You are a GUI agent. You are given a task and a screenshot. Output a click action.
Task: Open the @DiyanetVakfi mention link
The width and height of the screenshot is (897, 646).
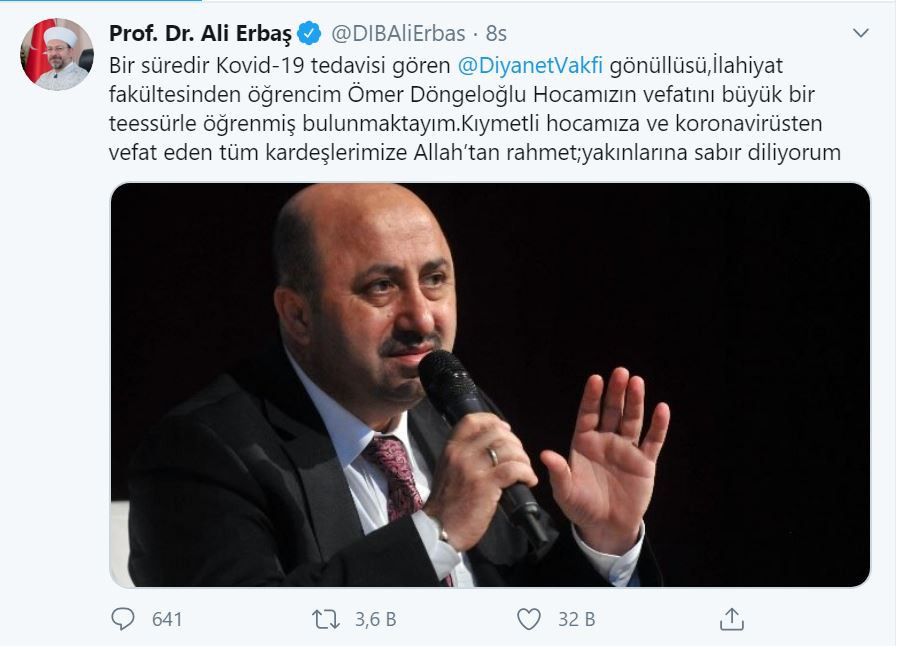[530, 66]
